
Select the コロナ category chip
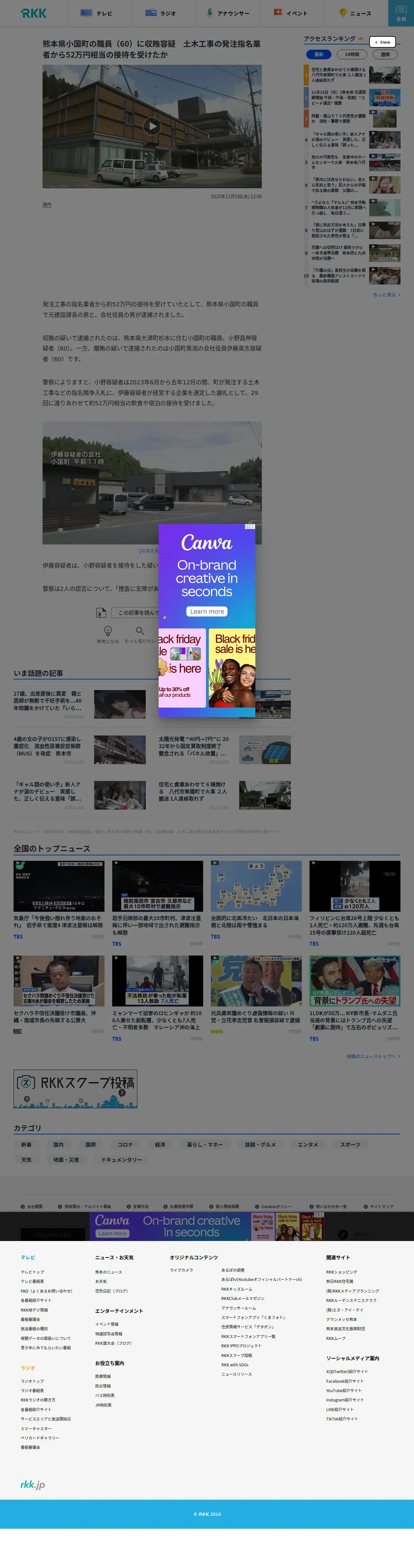(x=125, y=1144)
